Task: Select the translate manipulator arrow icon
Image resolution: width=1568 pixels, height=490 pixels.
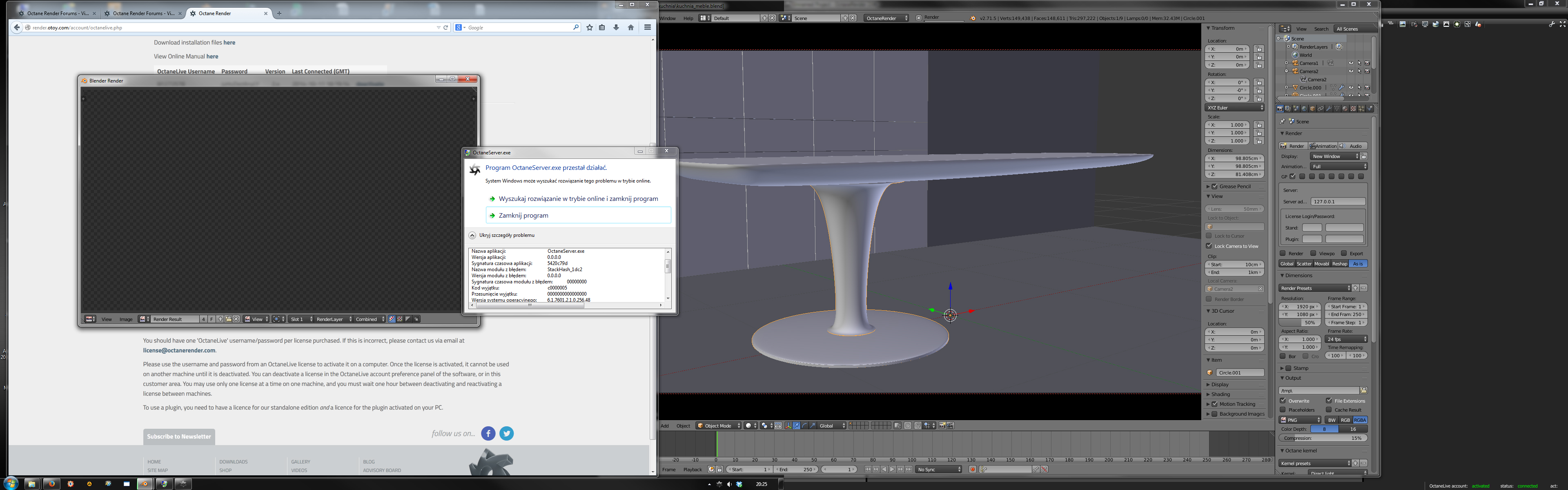Action: [796, 425]
